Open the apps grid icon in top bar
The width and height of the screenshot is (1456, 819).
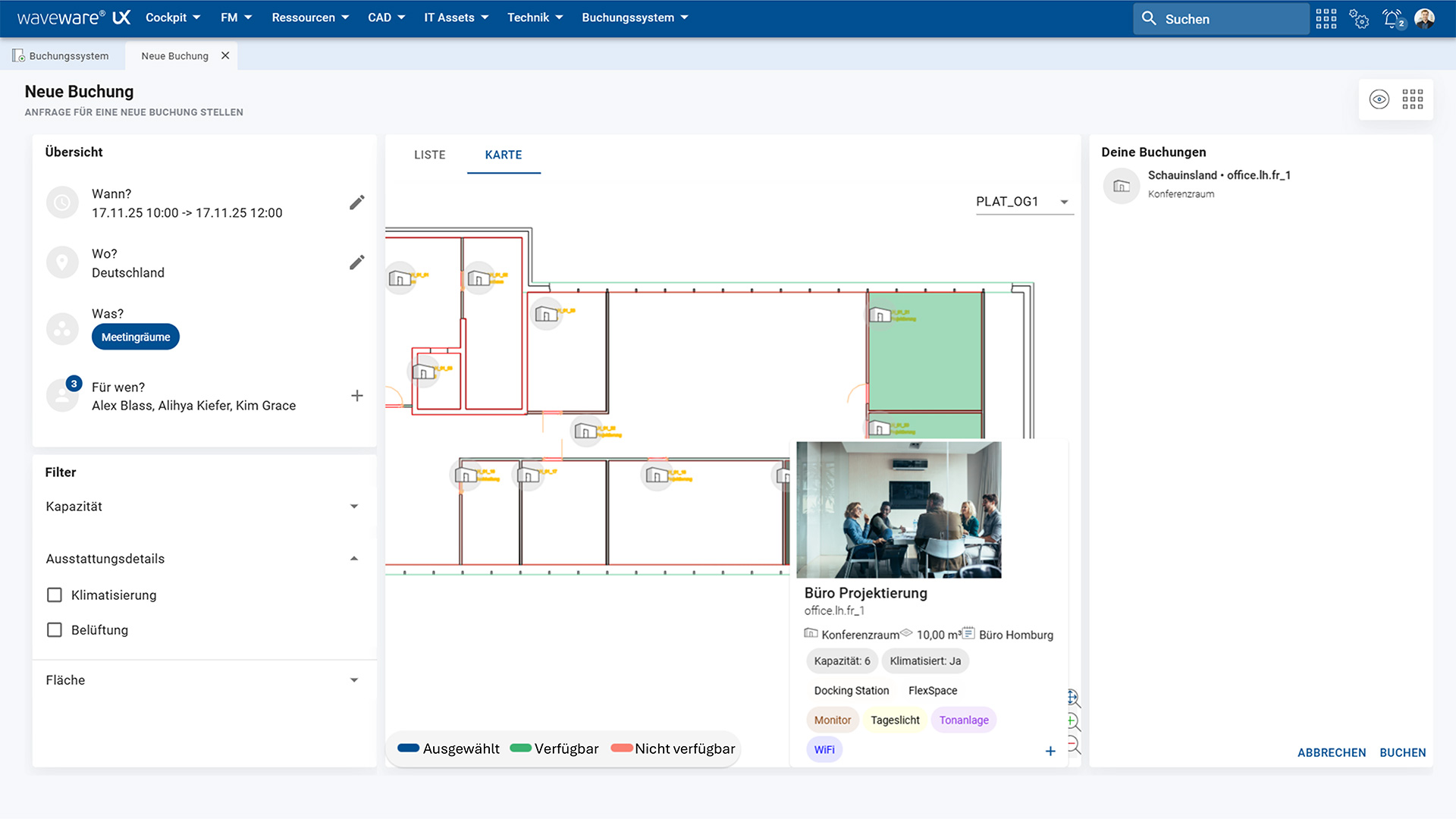click(1326, 18)
